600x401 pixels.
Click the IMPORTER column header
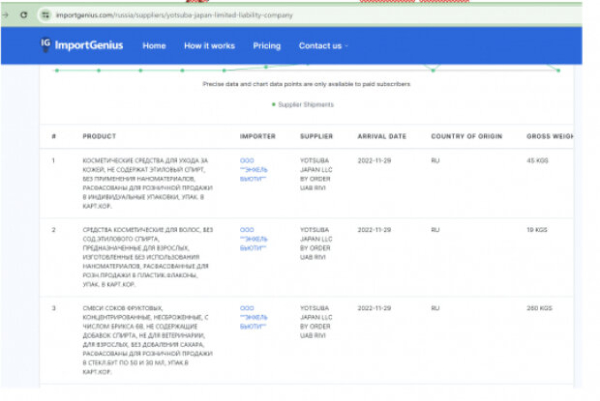(258, 136)
